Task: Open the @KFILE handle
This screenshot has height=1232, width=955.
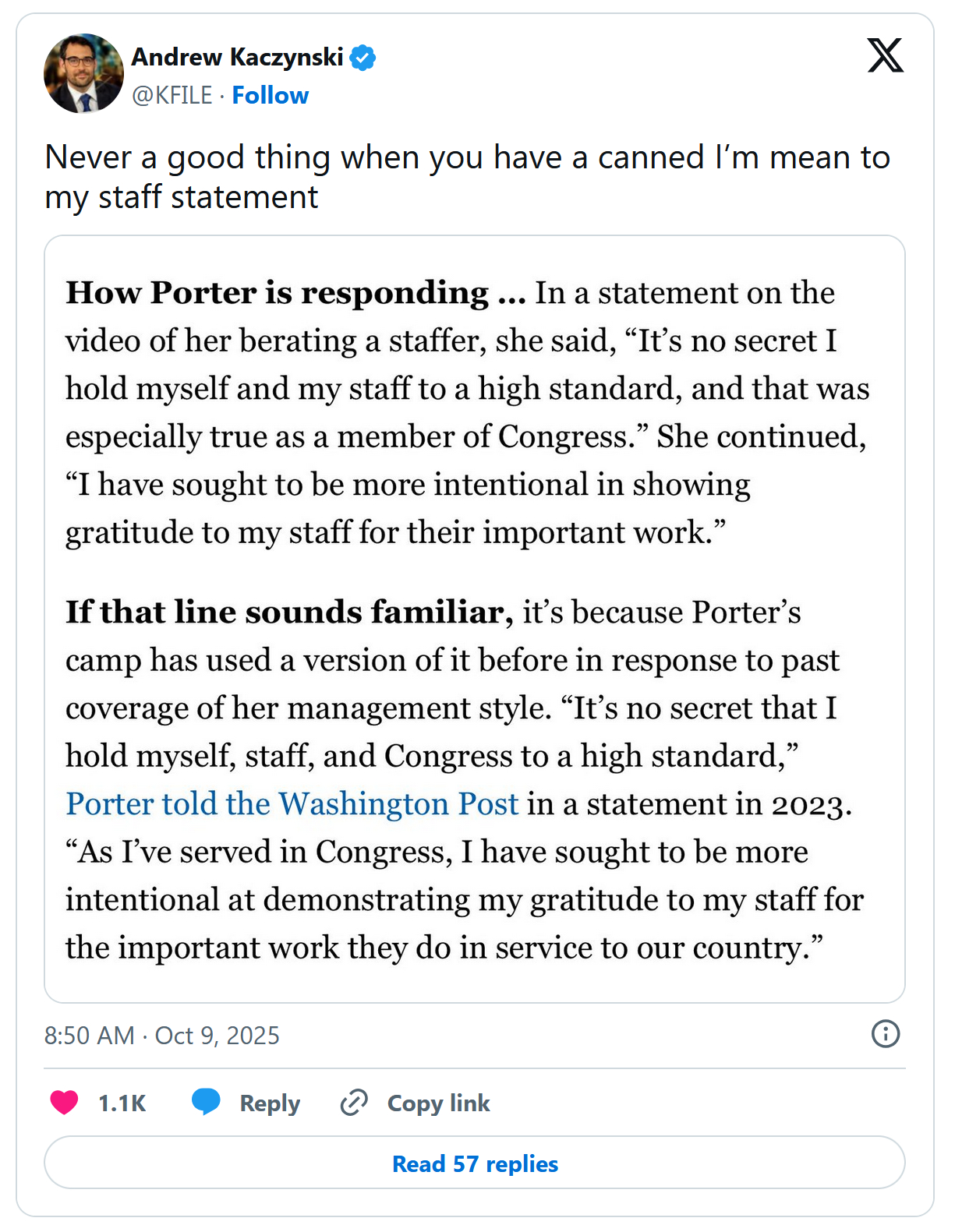Action: tap(172, 95)
